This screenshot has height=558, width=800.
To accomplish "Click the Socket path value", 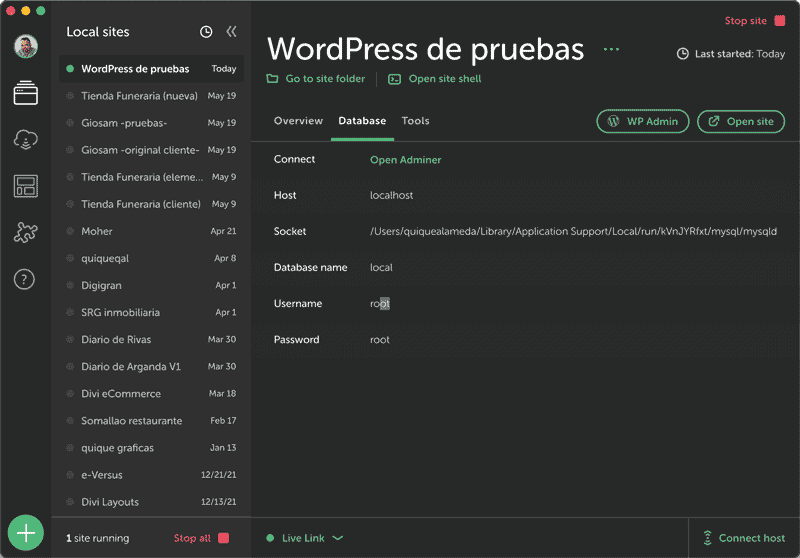I will coord(573,232).
